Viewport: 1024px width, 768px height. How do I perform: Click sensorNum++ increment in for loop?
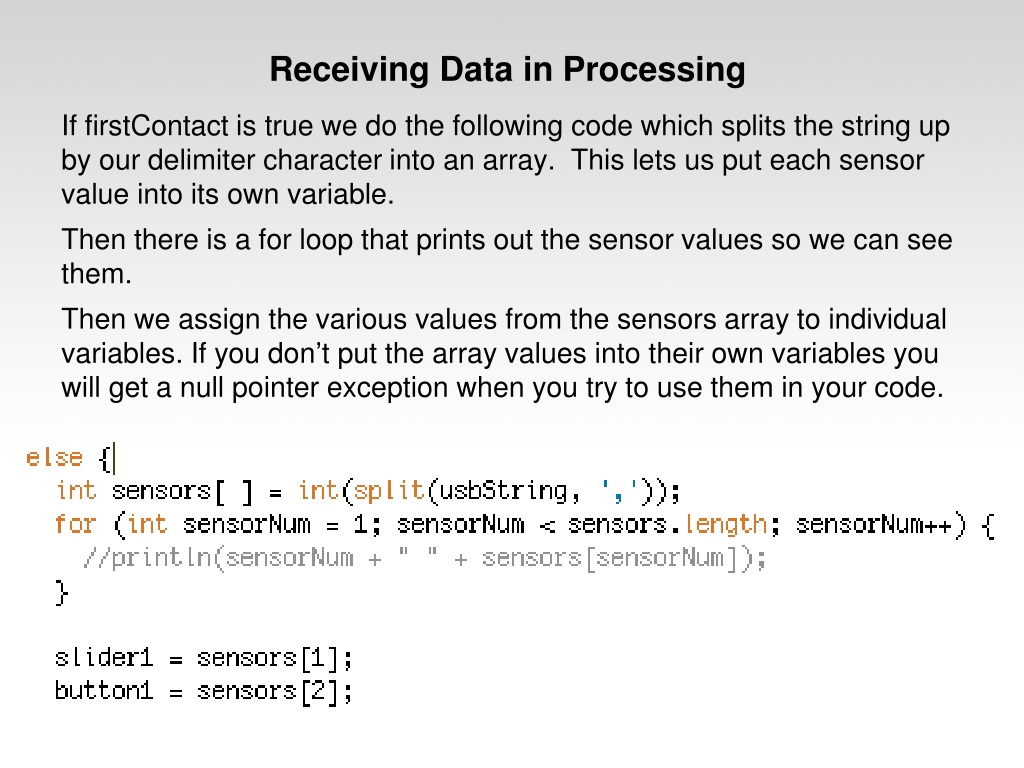pos(874,524)
